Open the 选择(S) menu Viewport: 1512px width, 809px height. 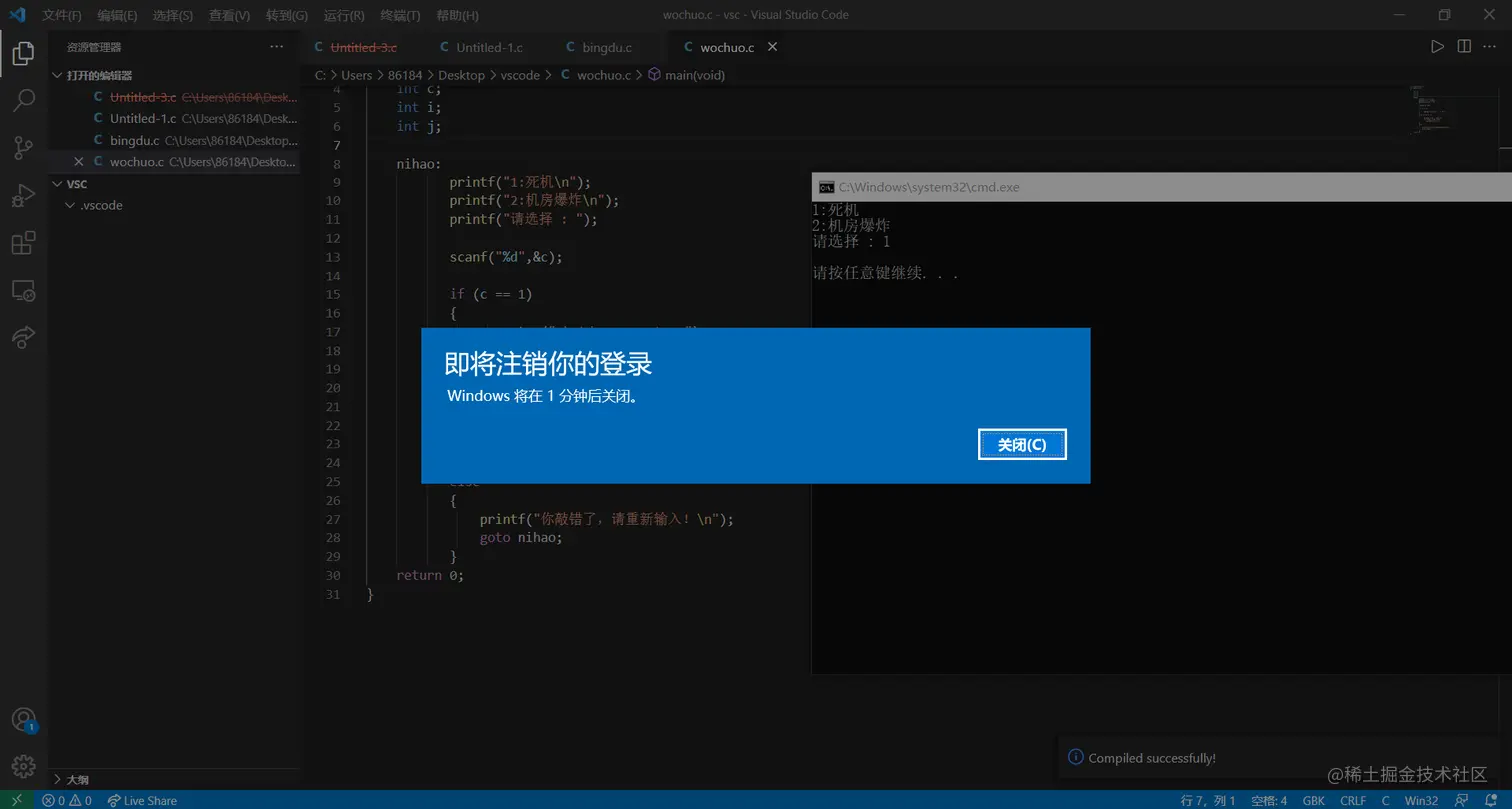[x=173, y=16]
